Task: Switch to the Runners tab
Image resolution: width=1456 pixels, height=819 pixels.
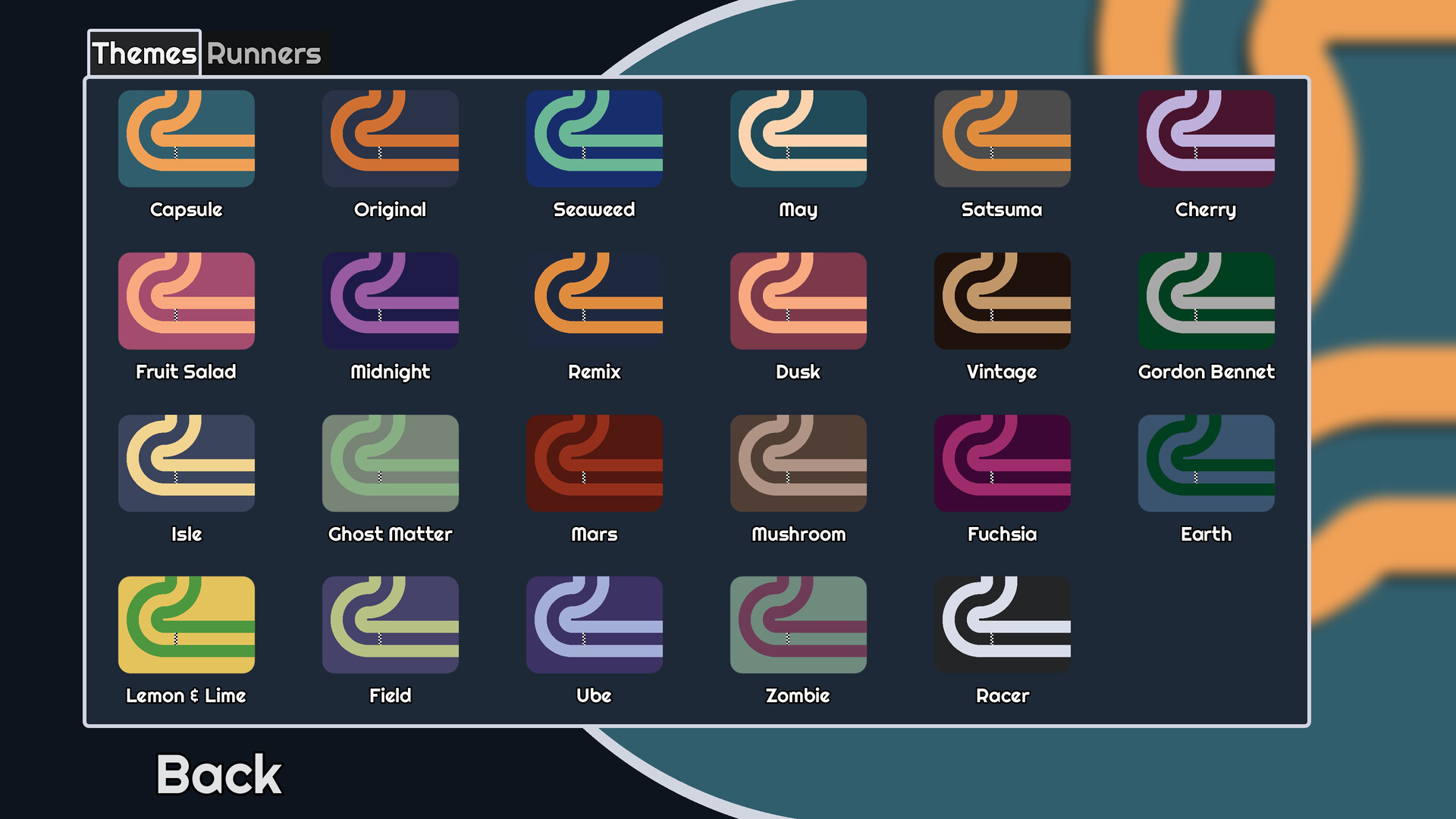Action: [264, 54]
